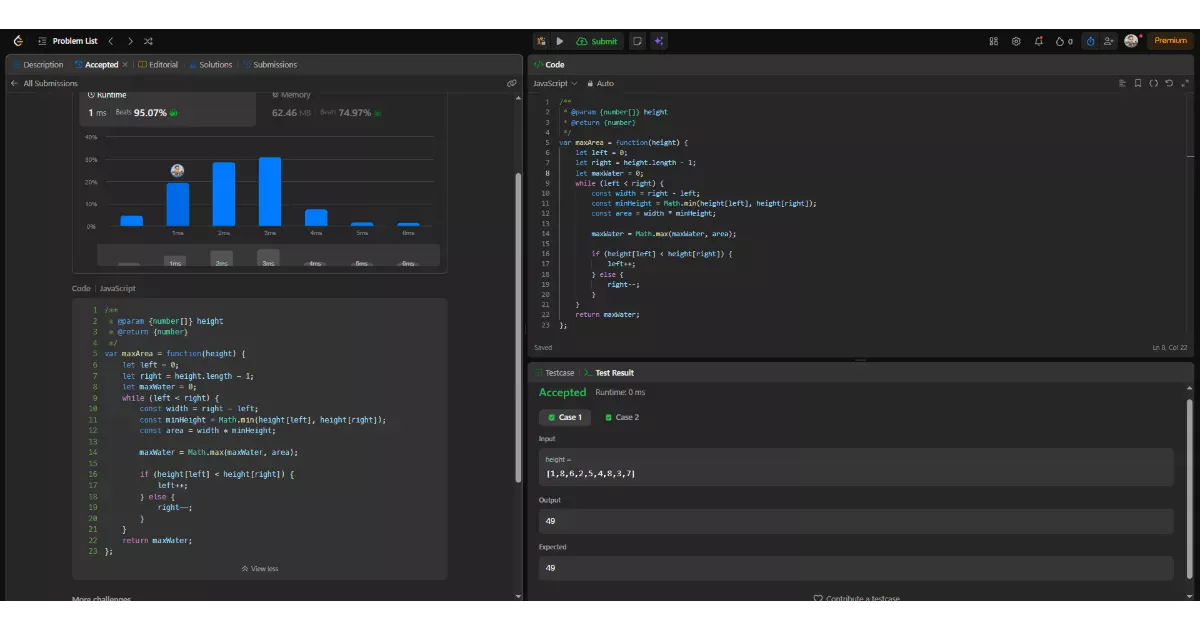Open settings gear in top bar

click(x=1016, y=41)
